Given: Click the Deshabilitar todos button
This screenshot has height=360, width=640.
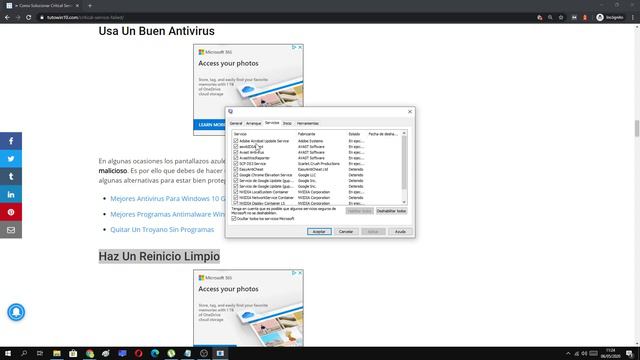Looking at the screenshot, I should tap(391, 211).
